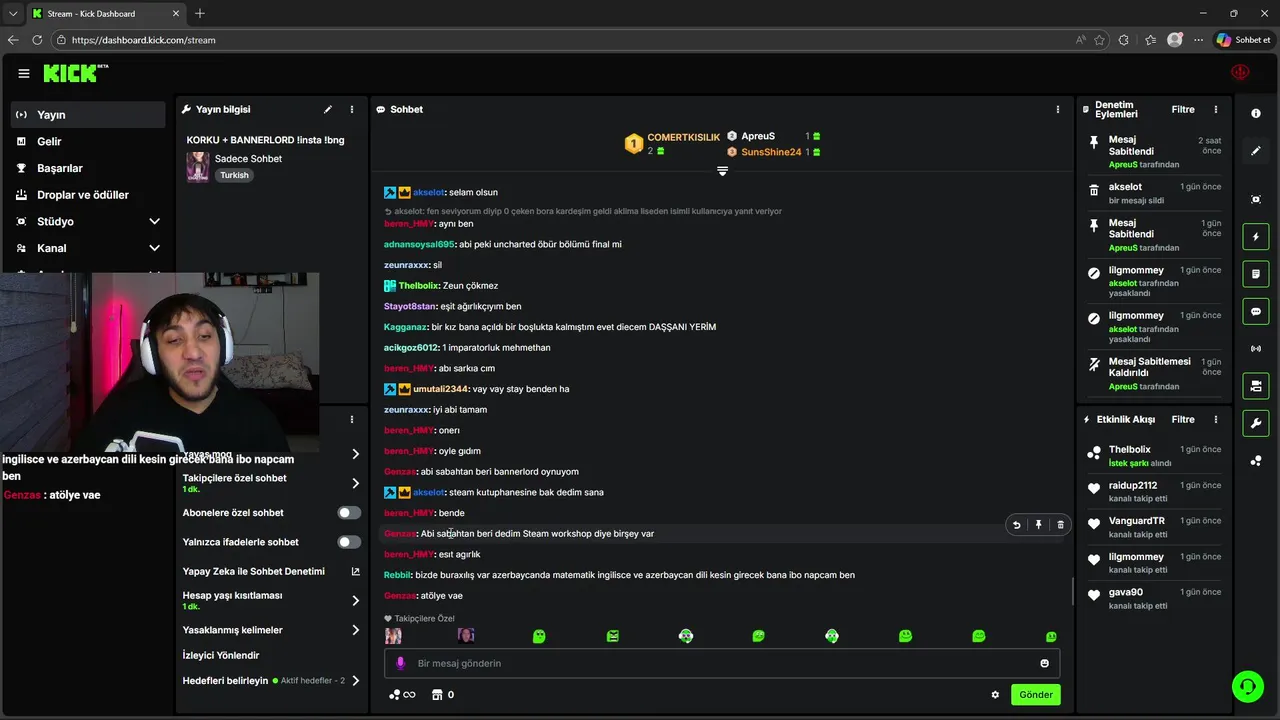Expand Yasaklanmış kelimeler settings
This screenshot has width=1280, height=720.
pyautogui.click(x=355, y=630)
